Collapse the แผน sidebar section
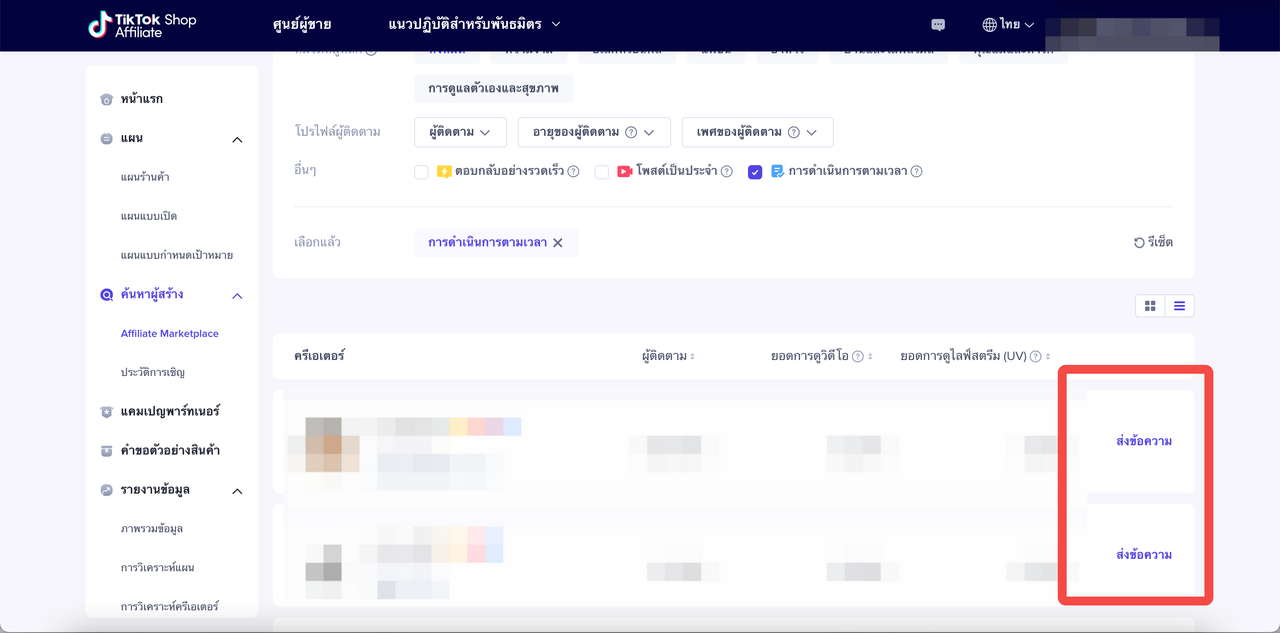The height and width of the screenshot is (633, 1280). tap(237, 139)
